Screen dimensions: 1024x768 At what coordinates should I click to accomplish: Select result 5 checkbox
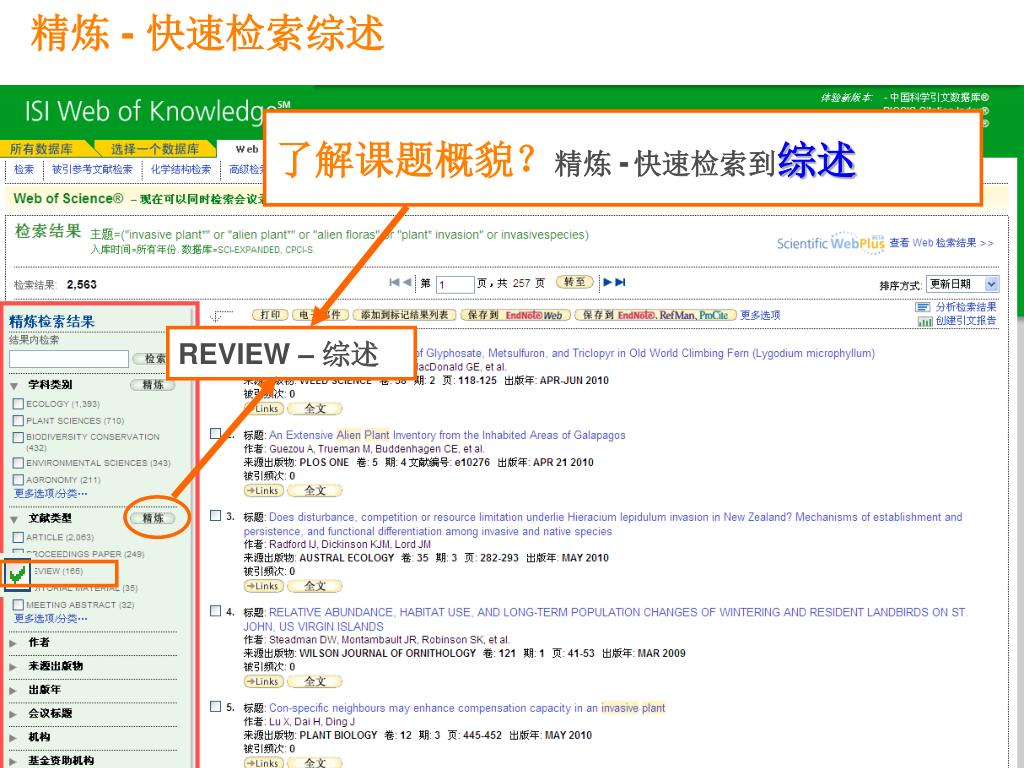point(216,706)
